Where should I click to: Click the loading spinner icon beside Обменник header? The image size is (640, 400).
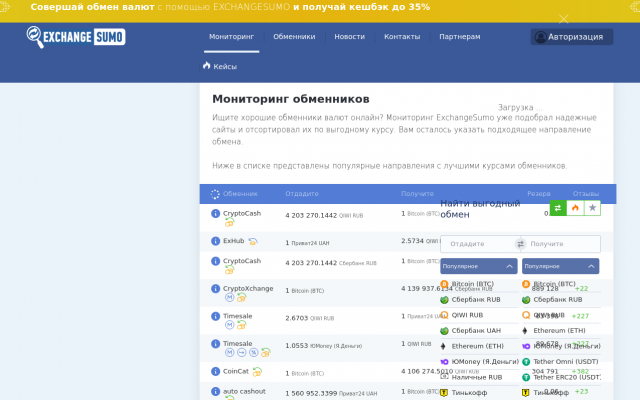click(x=215, y=194)
